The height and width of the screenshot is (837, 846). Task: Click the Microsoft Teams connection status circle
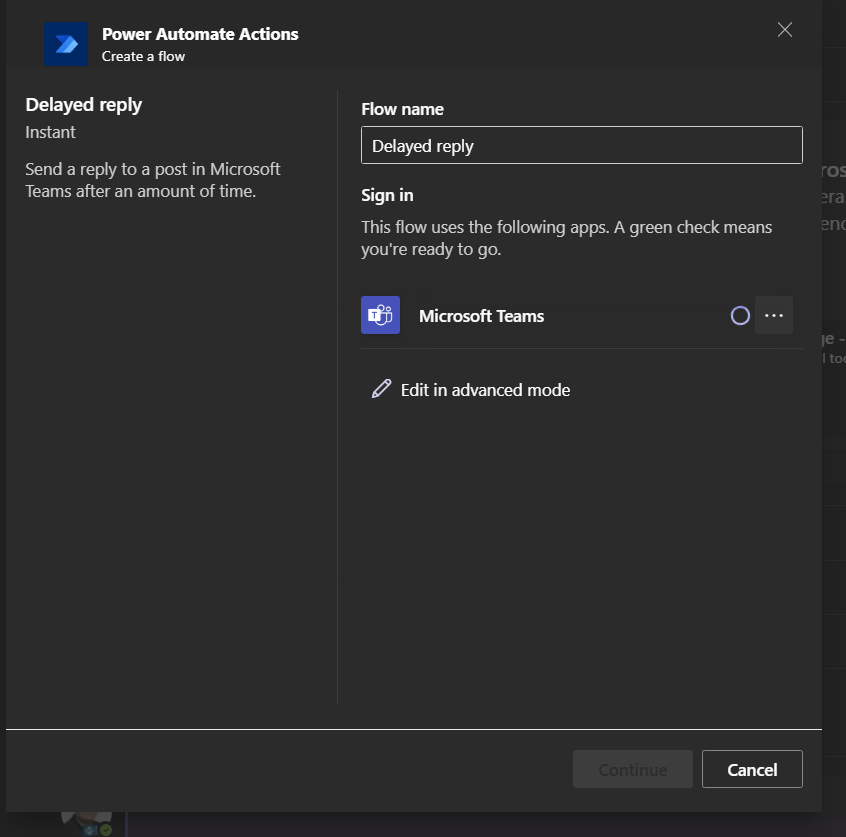[x=740, y=316]
